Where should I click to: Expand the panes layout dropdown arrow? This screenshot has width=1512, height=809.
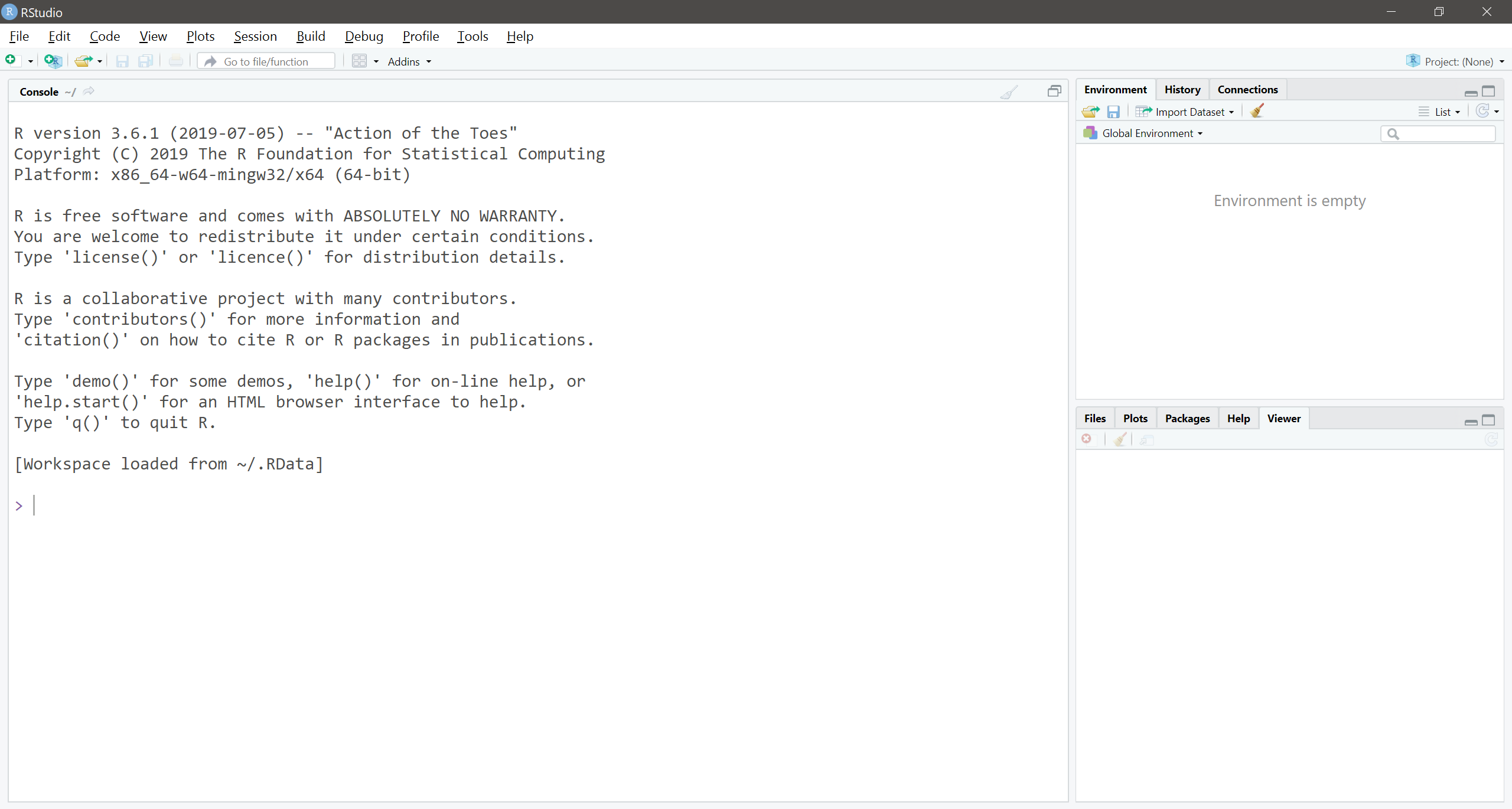click(x=376, y=61)
